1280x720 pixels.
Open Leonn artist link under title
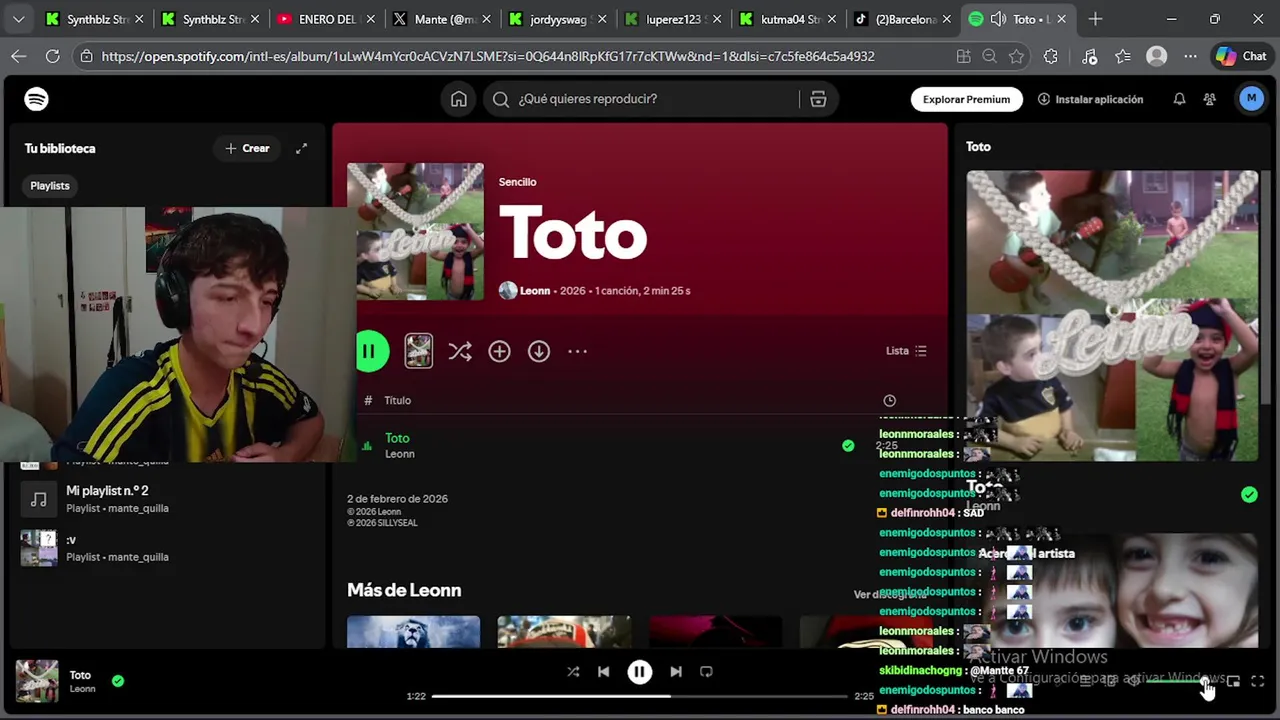coord(535,290)
